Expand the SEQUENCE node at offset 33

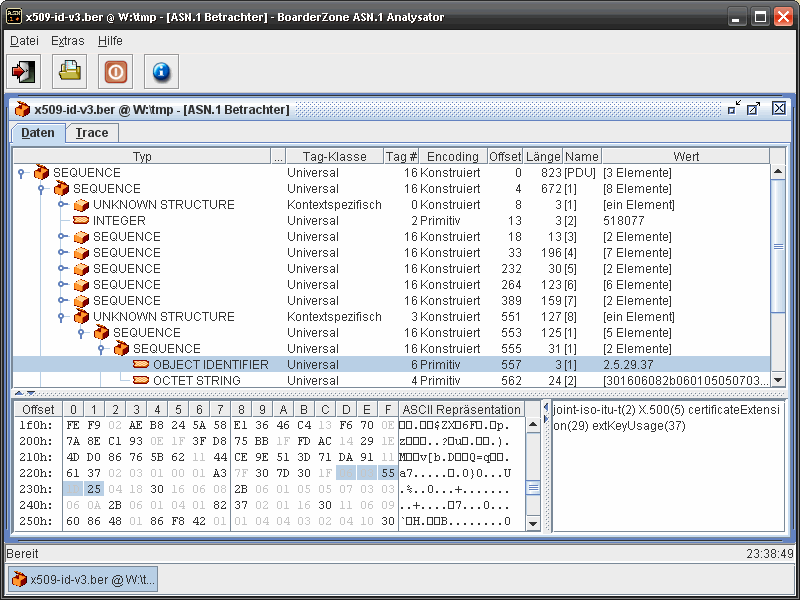[61, 253]
